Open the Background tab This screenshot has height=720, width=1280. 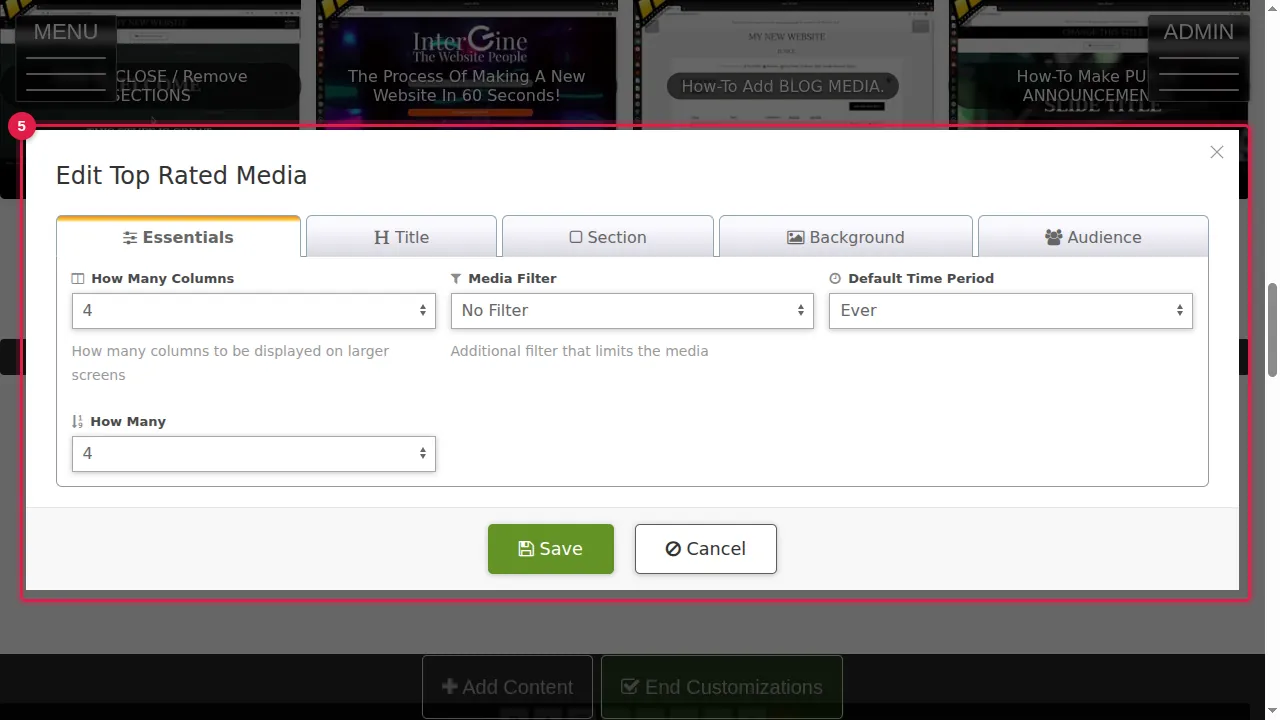click(846, 237)
